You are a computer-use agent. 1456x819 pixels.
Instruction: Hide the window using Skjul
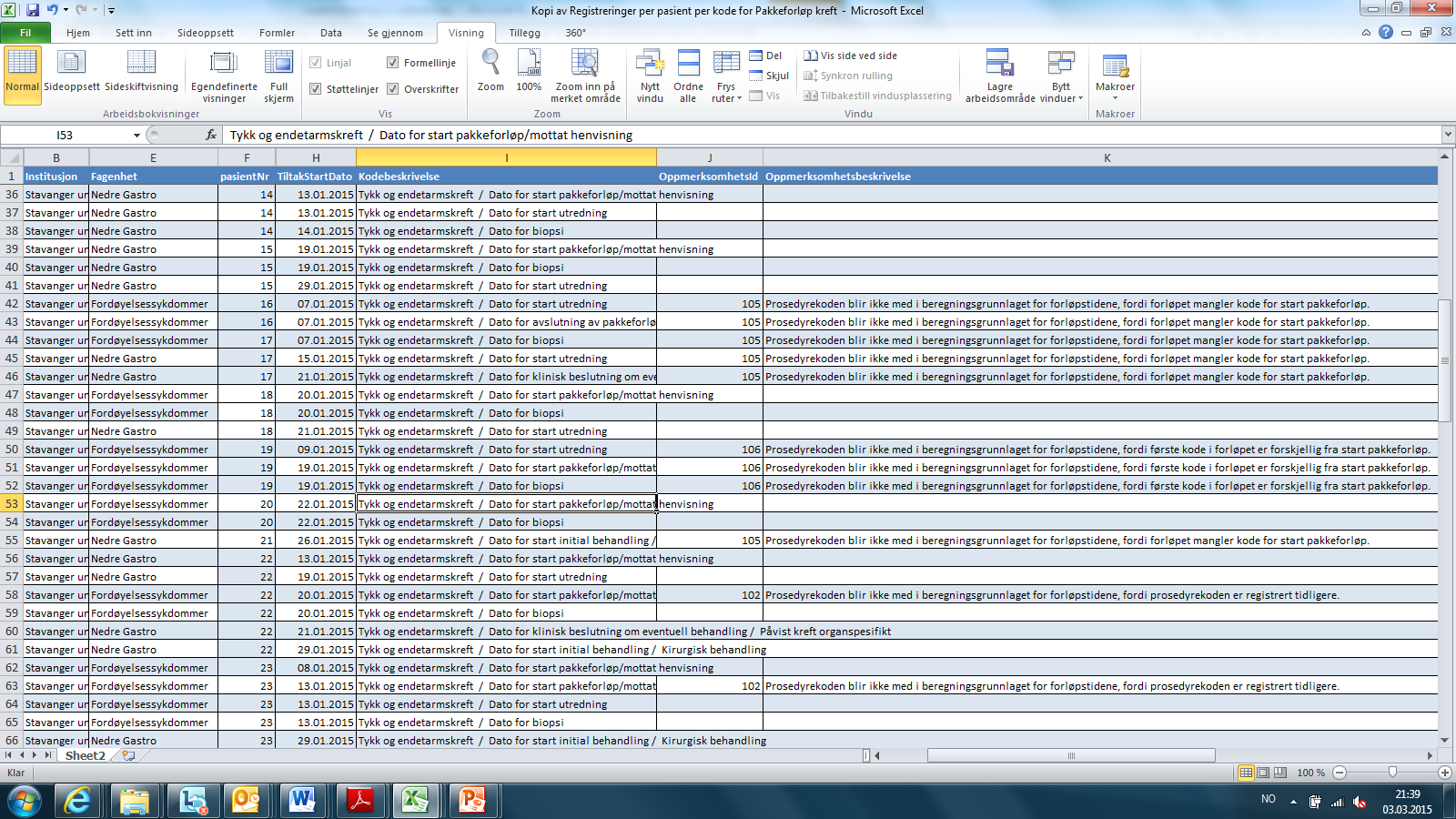[769, 76]
